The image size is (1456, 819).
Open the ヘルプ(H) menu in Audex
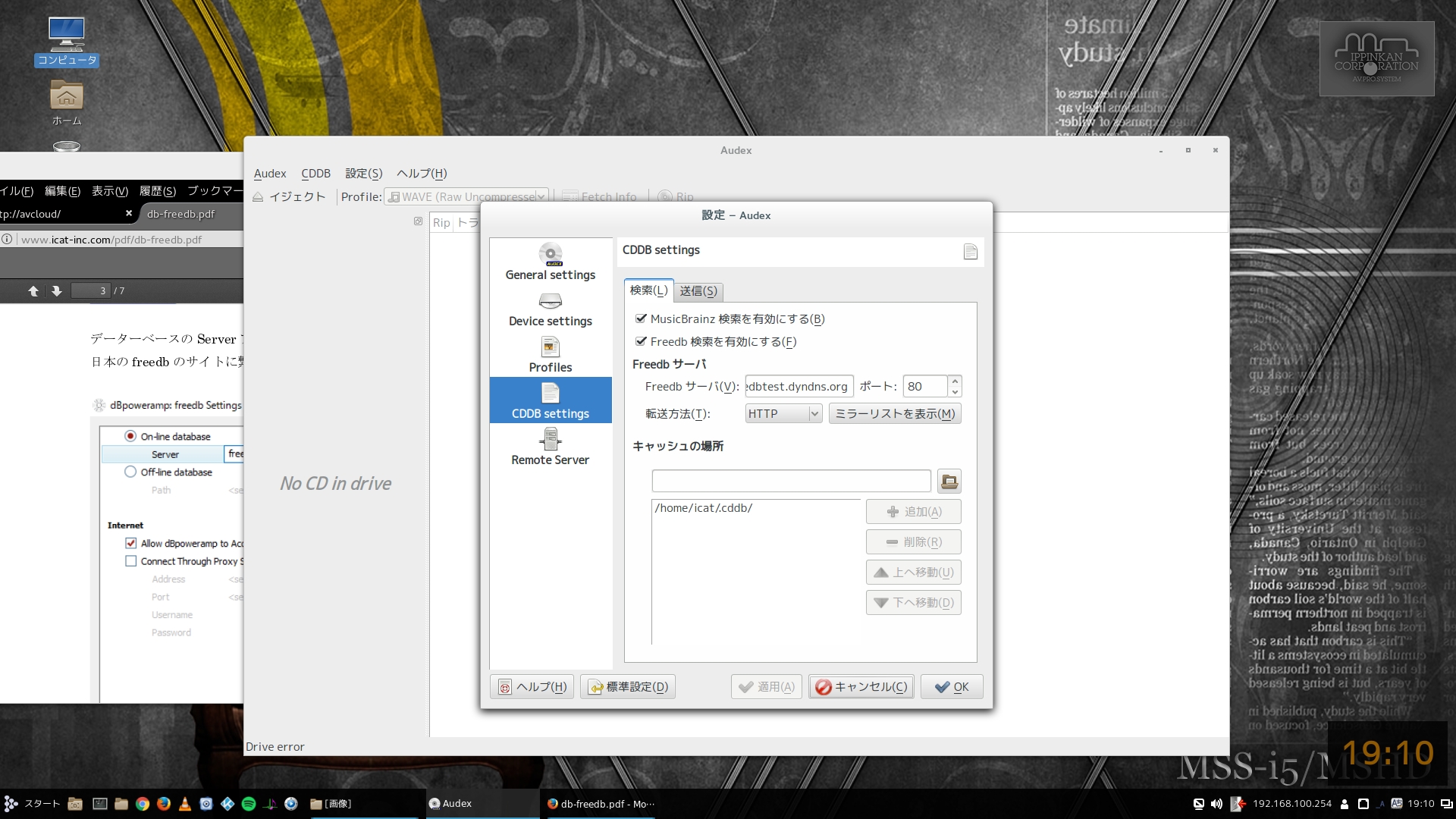pyautogui.click(x=422, y=174)
